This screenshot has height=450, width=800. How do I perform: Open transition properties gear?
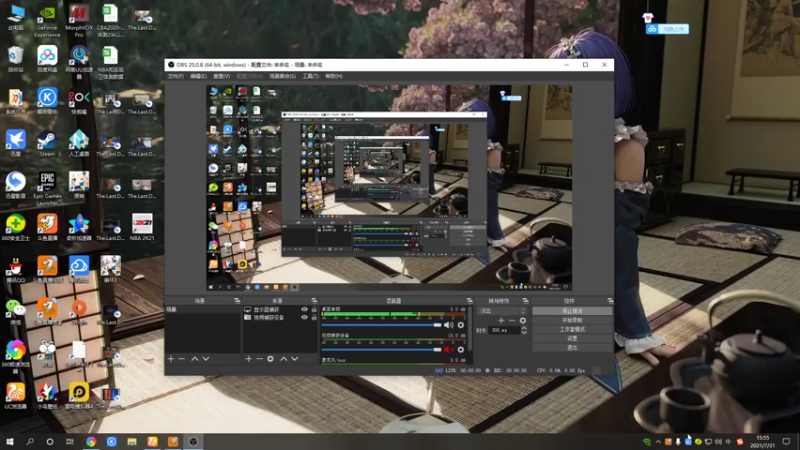click(523, 320)
